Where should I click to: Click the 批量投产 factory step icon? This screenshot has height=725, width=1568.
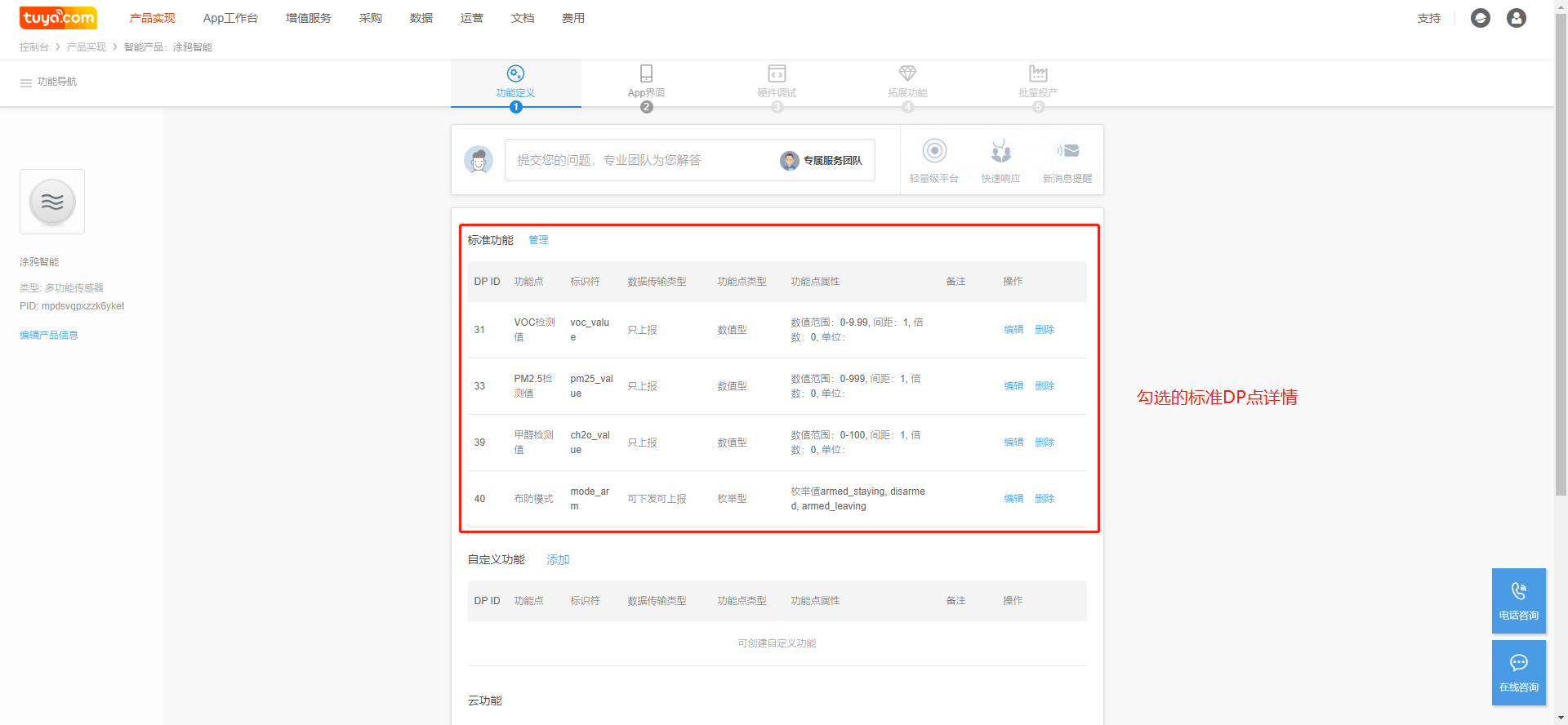[x=1038, y=73]
